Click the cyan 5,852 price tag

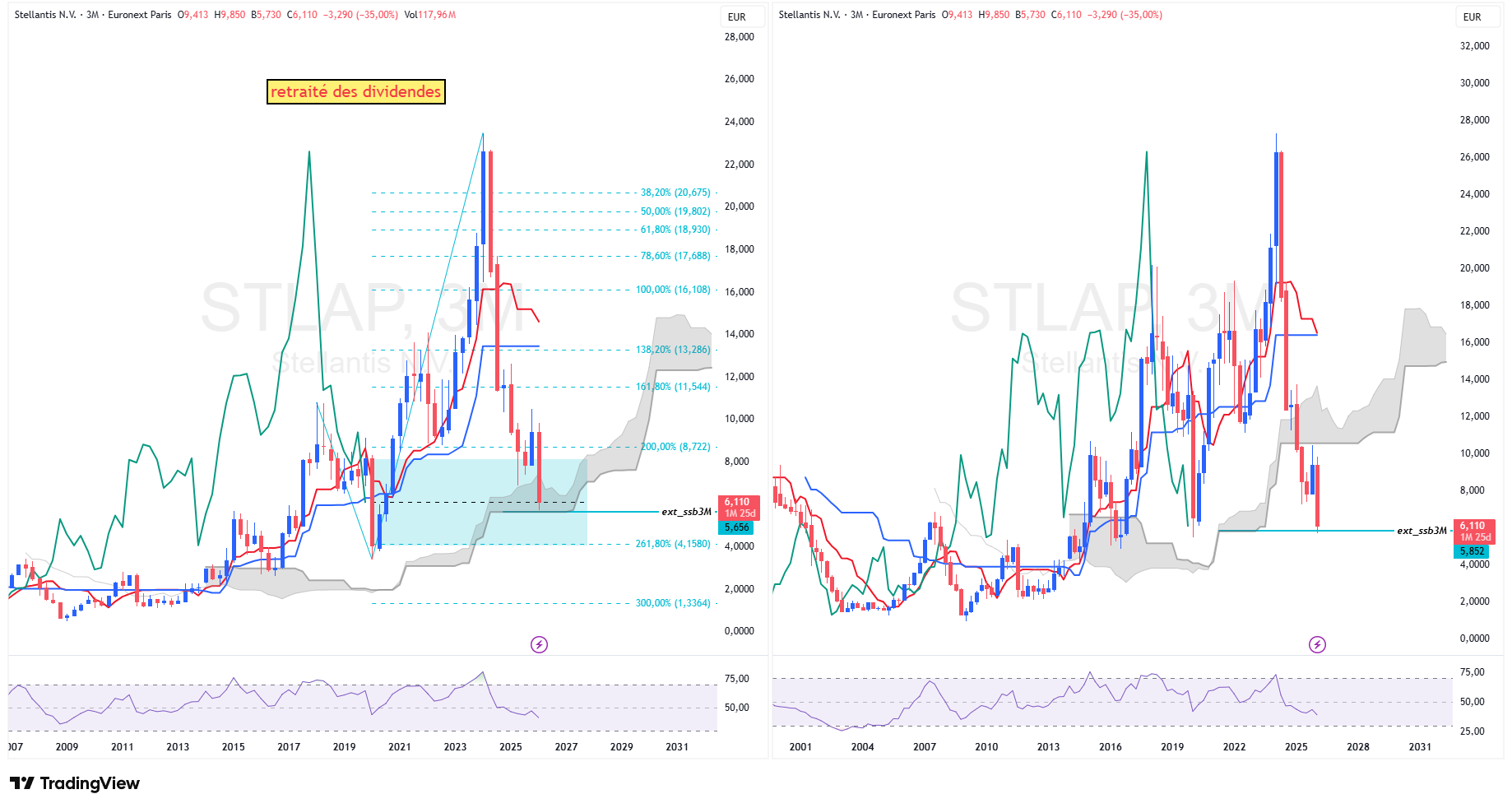point(1473,551)
